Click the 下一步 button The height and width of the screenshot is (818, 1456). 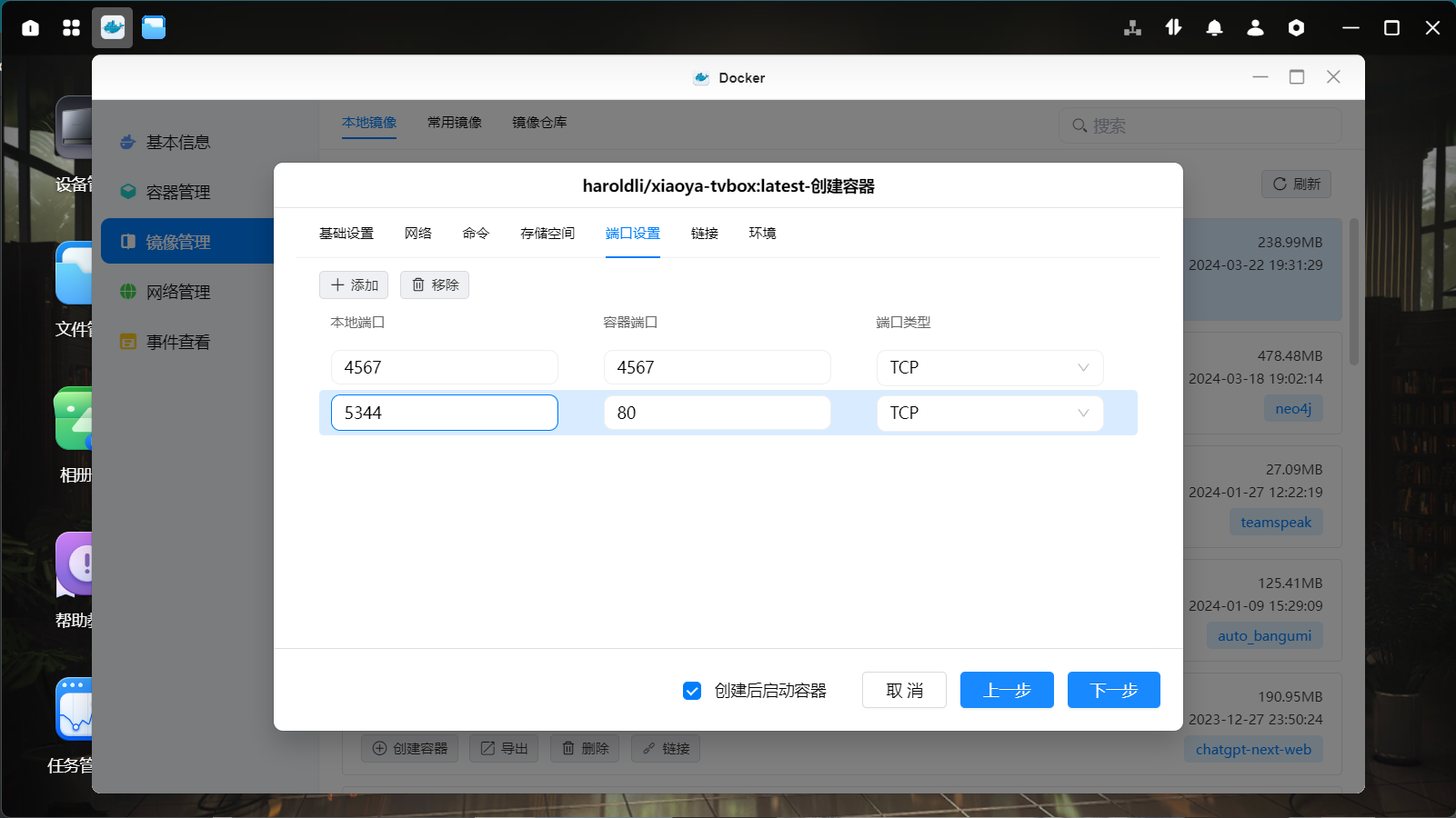click(1113, 690)
